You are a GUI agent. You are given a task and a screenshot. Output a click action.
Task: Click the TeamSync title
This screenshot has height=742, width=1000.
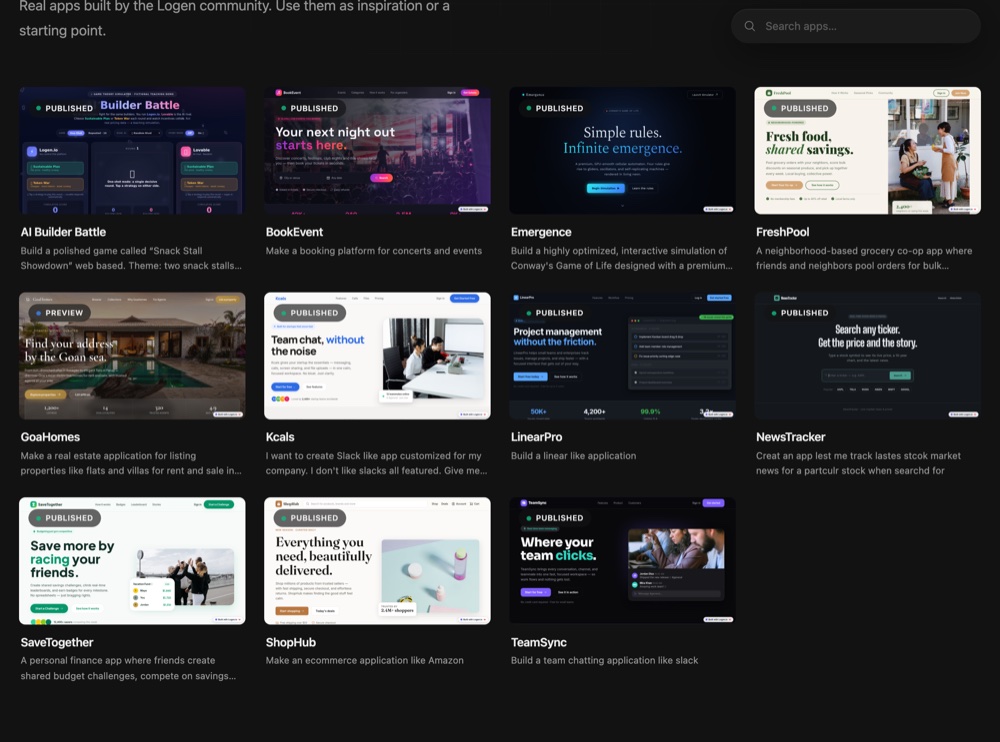(539, 642)
